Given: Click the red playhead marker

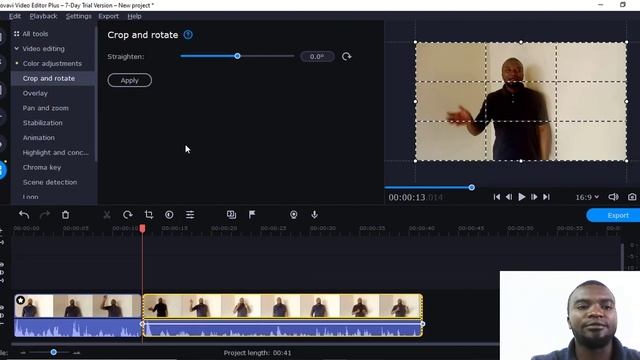Looking at the screenshot, I should click(142, 228).
